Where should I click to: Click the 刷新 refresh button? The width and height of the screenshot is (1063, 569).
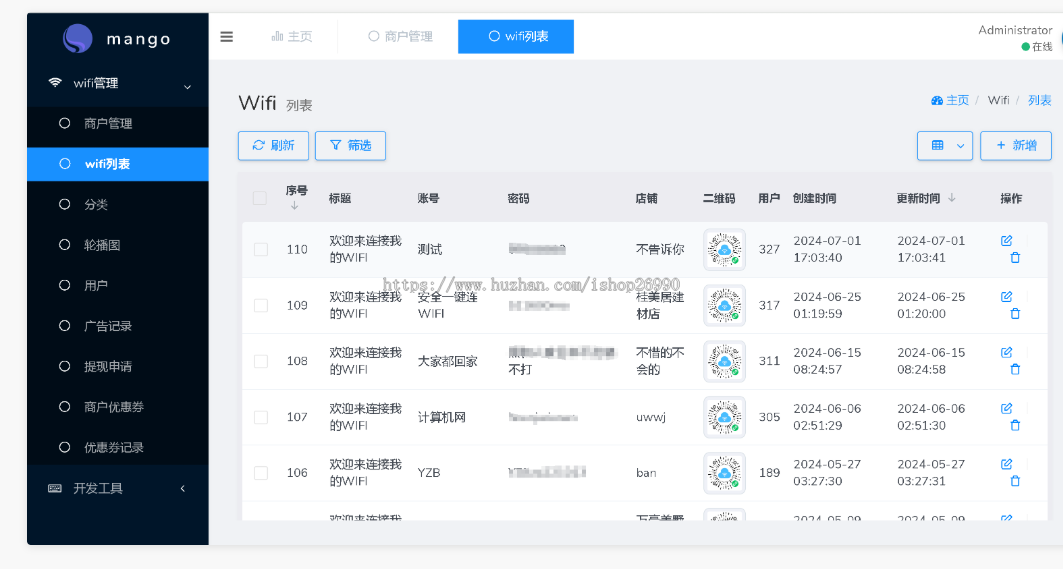click(x=273, y=146)
